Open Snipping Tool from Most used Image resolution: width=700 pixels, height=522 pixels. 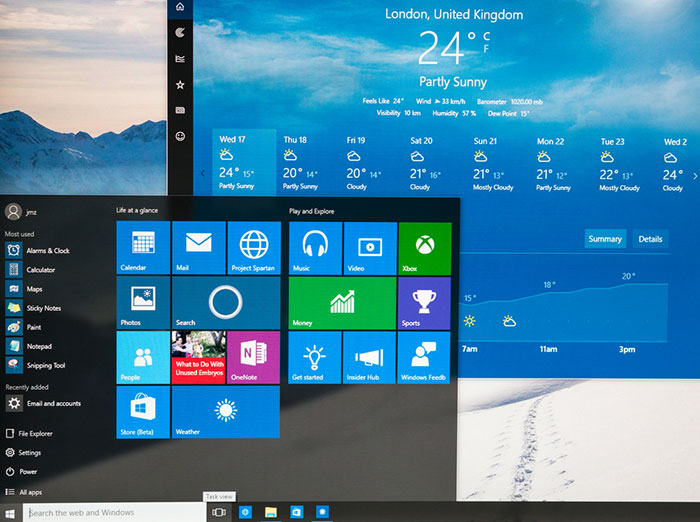click(x=45, y=365)
